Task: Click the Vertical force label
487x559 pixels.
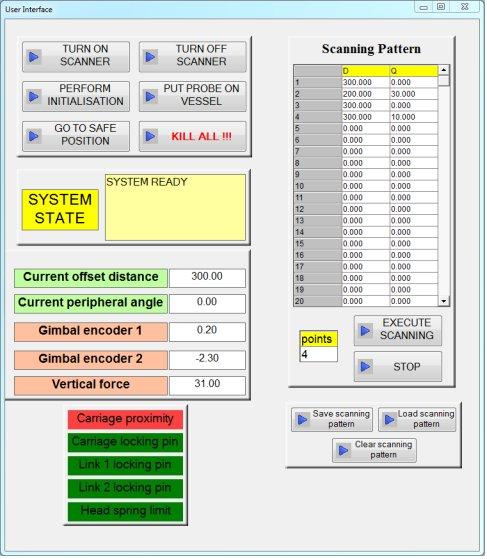Action: [91, 385]
